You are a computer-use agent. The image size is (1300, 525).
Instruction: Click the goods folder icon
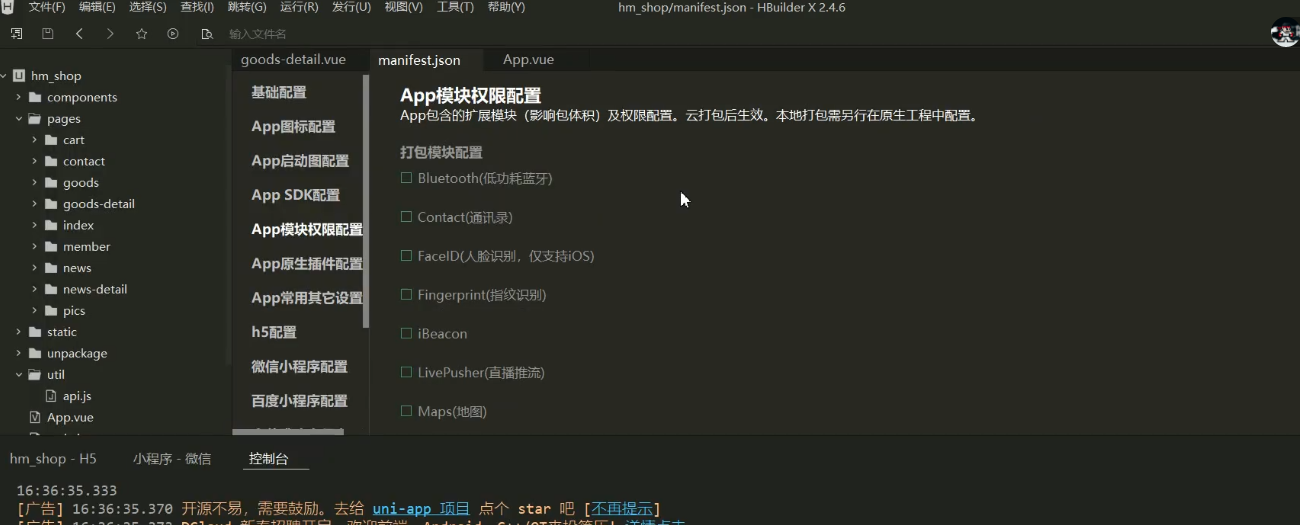click(51, 183)
